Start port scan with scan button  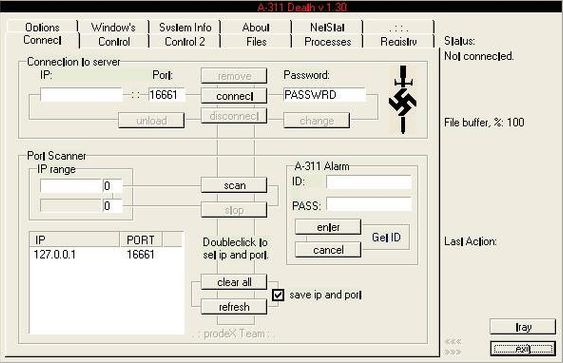234,185
